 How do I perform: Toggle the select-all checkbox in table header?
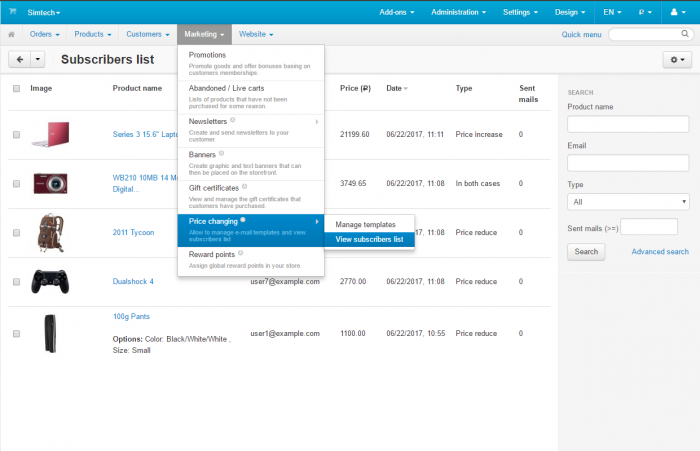click(x=17, y=88)
